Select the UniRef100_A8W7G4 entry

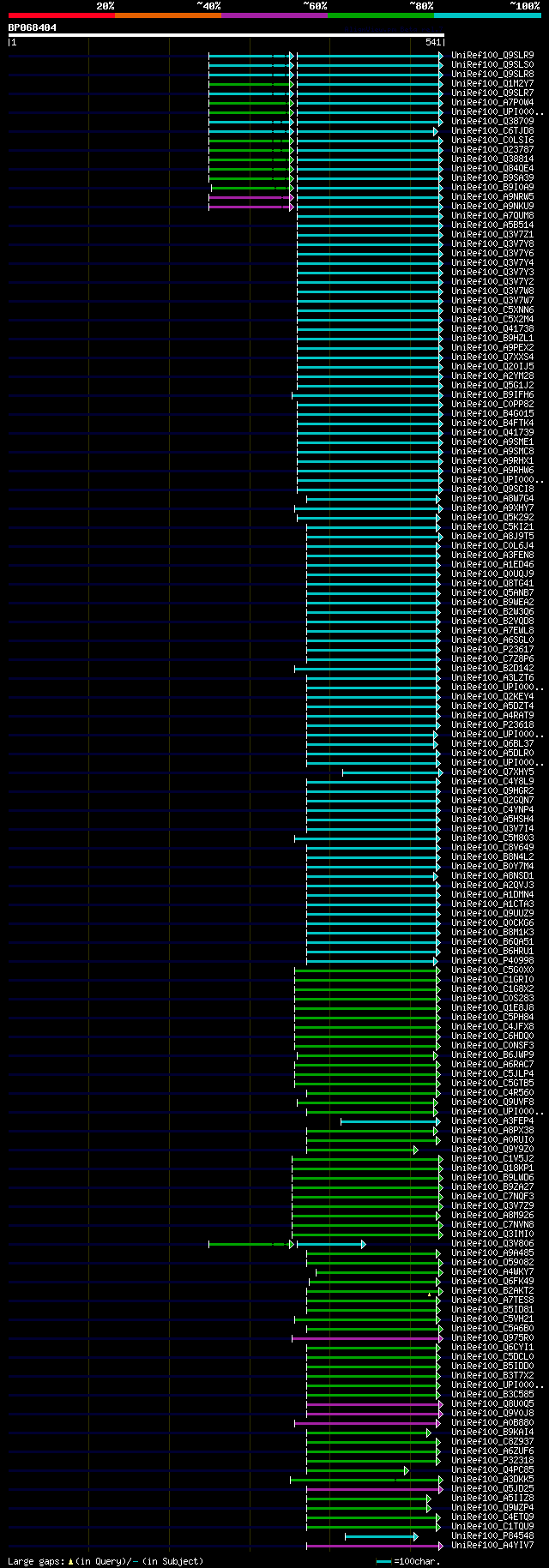(492, 499)
